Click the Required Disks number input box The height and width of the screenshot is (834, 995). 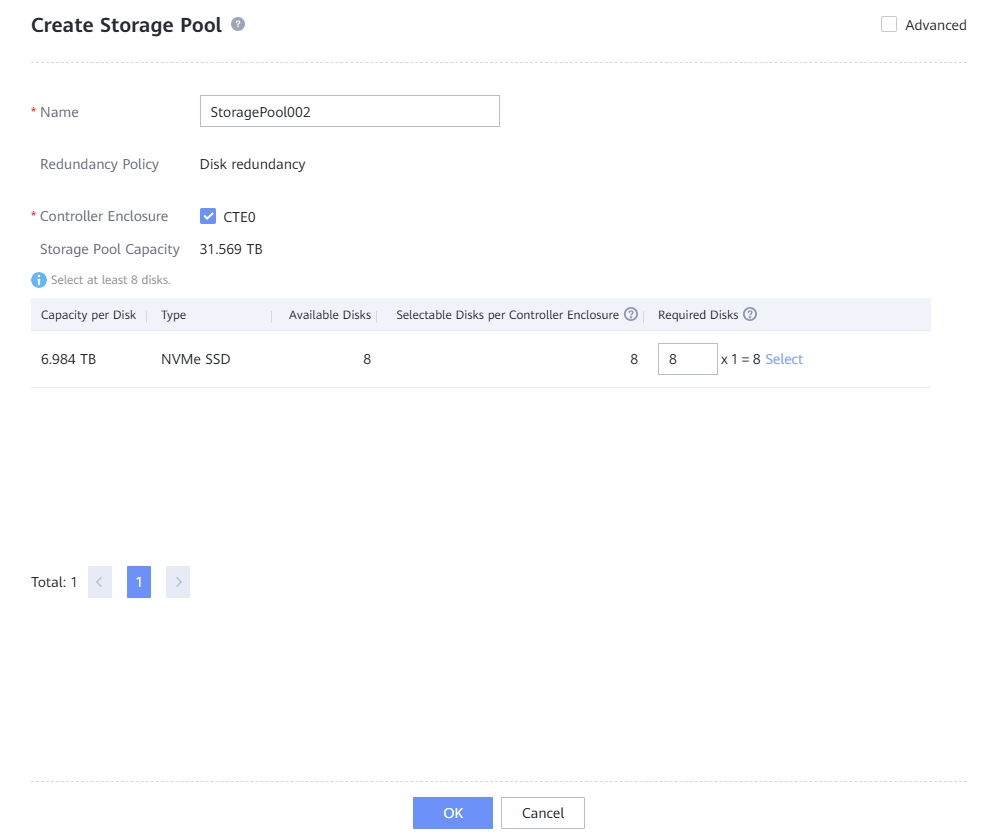click(x=687, y=359)
